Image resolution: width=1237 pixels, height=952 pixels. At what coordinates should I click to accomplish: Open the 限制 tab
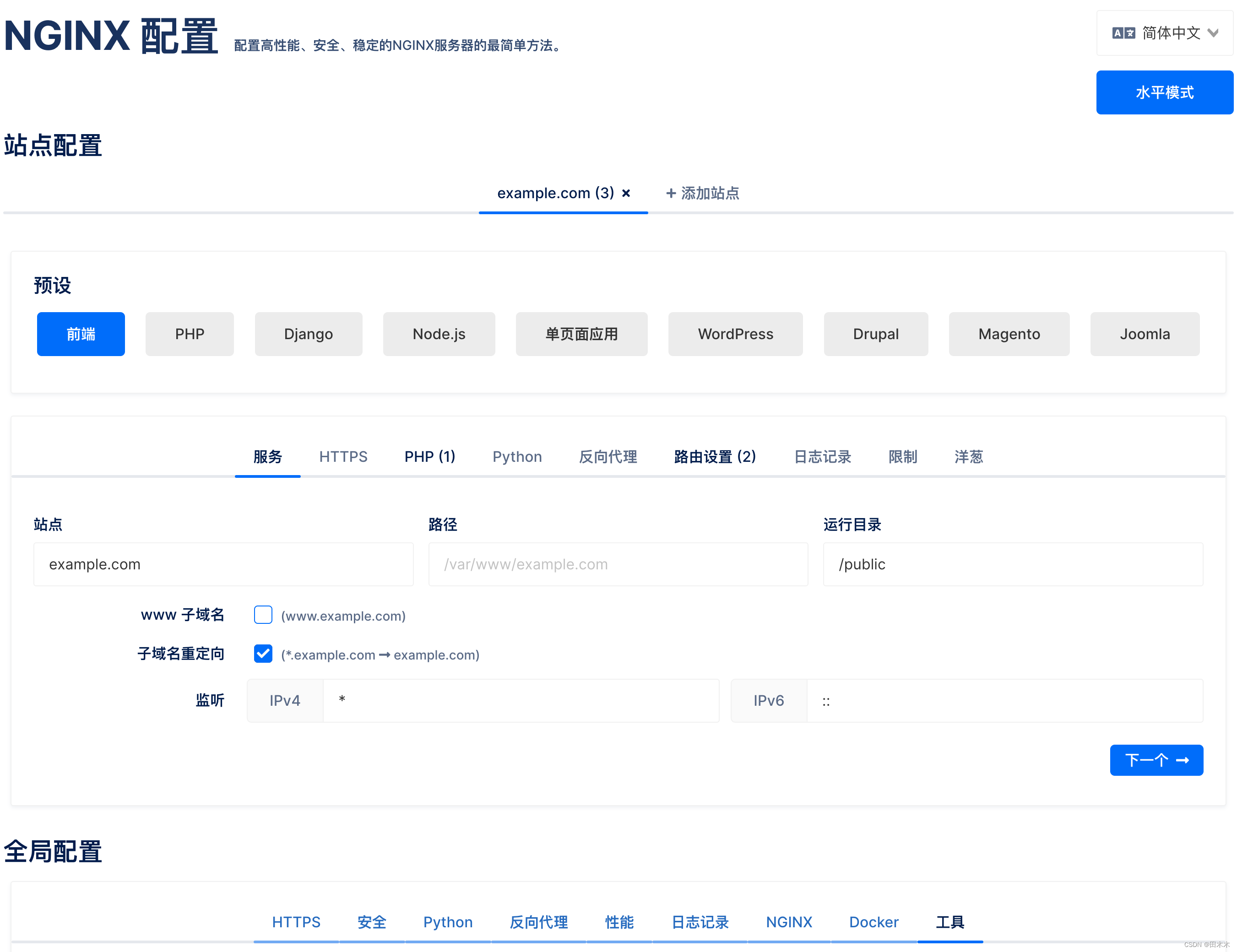coord(903,456)
